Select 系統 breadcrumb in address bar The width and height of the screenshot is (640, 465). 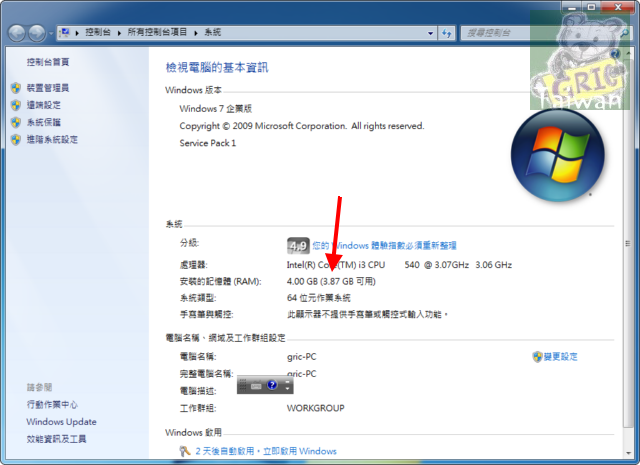pyautogui.click(x=213, y=32)
